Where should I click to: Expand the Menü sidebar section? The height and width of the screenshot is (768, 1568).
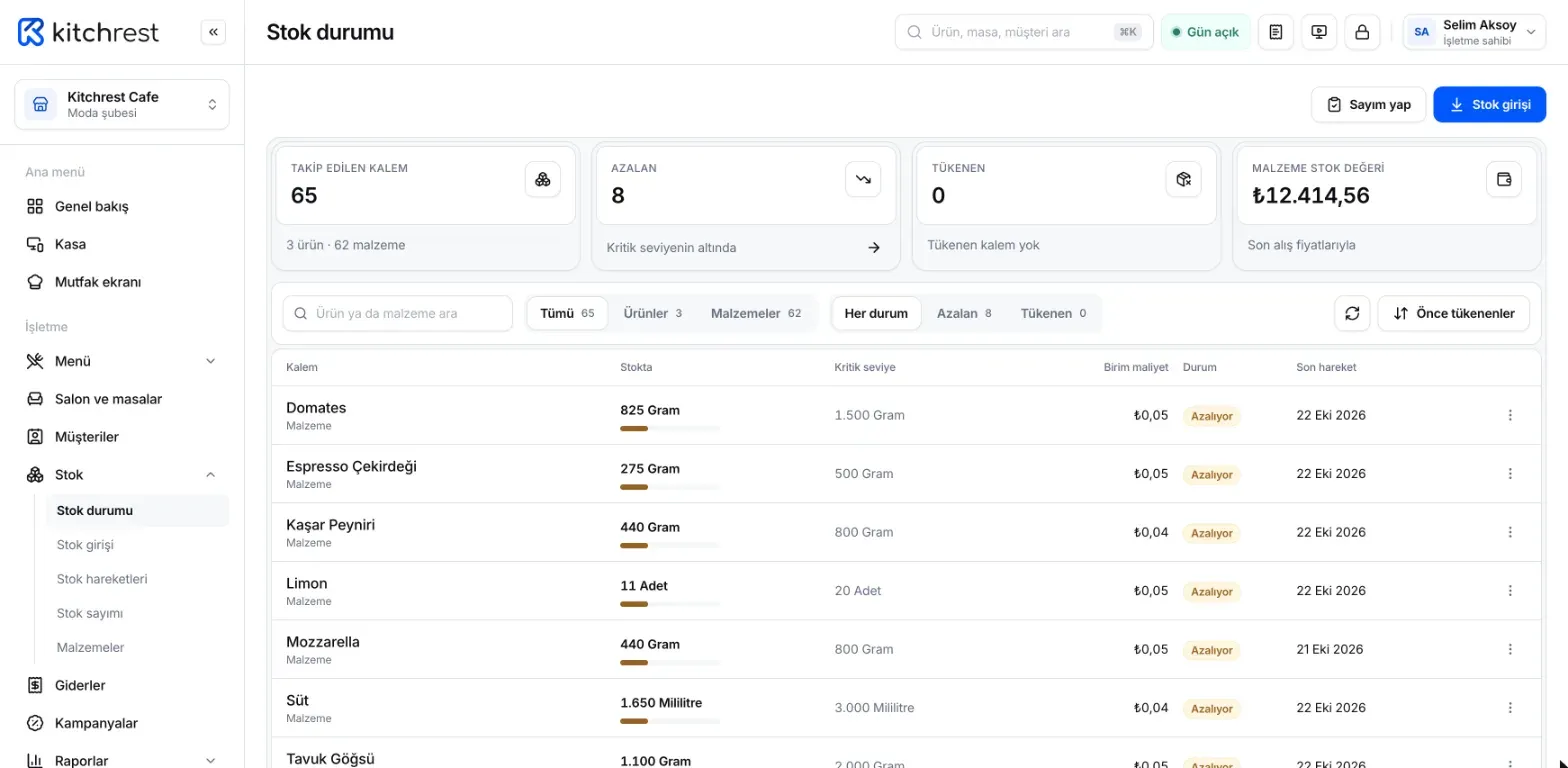click(x=122, y=361)
